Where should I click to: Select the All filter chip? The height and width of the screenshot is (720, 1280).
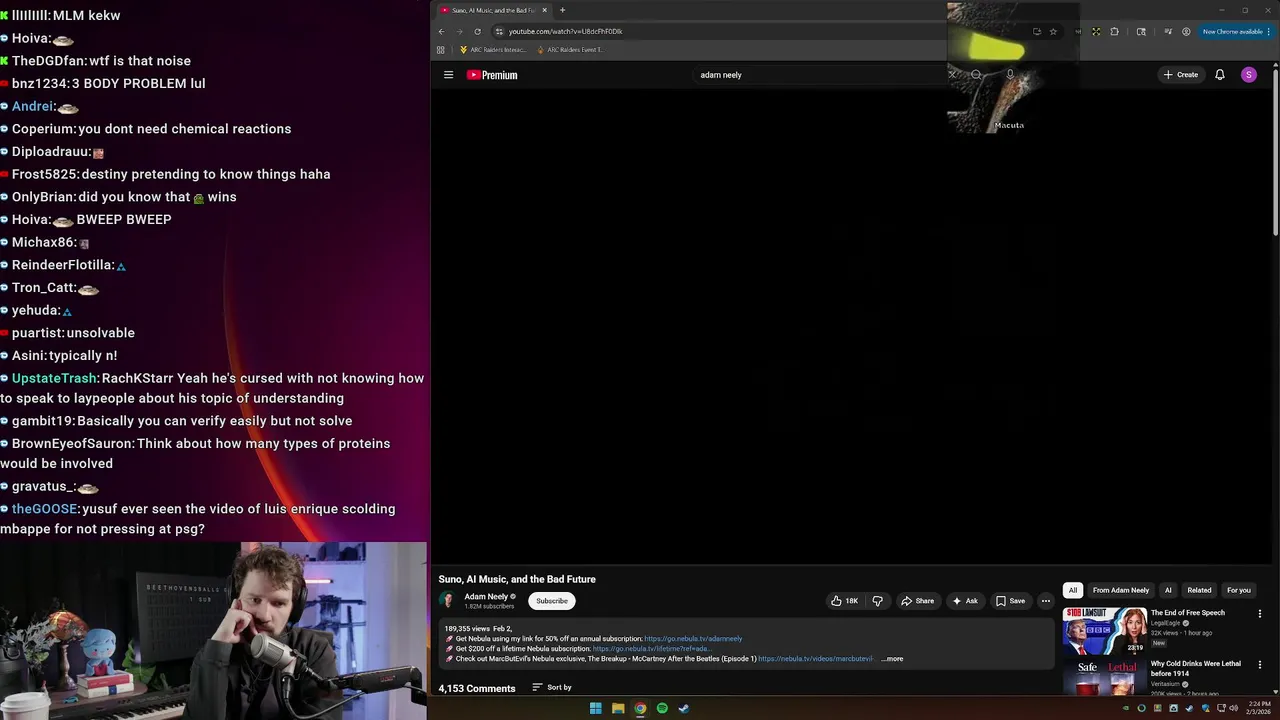pyautogui.click(x=1072, y=590)
